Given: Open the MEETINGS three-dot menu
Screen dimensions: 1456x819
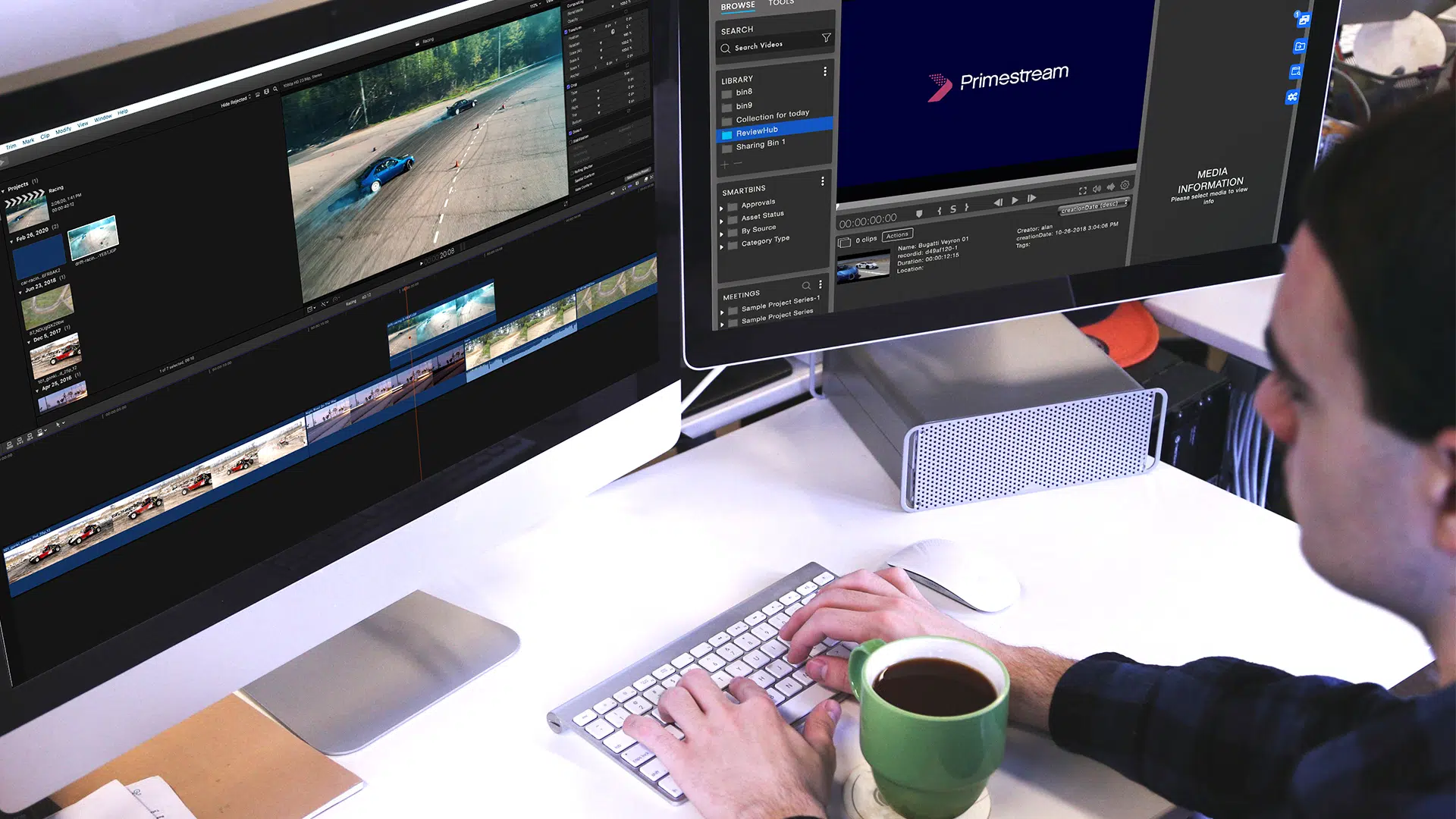Looking at the screenshot, I should point(820,284).
